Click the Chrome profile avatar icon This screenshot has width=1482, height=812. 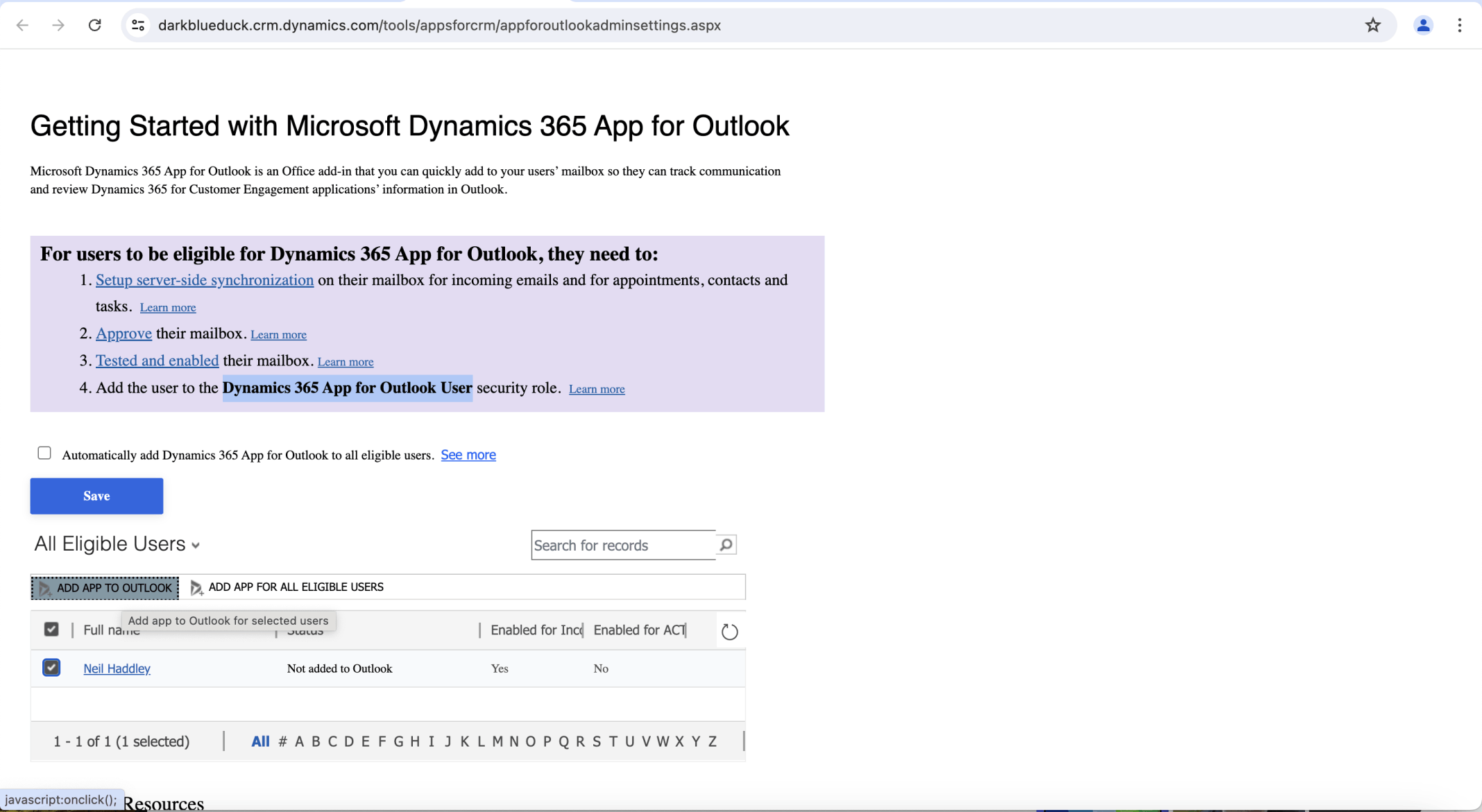(1423, 25)
